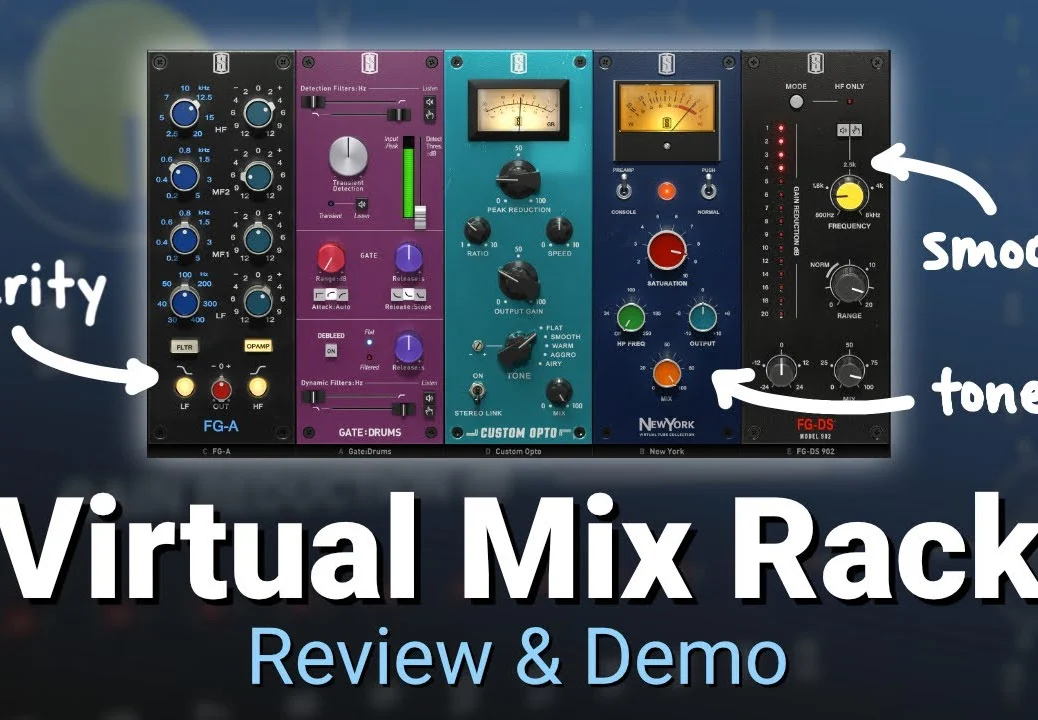Click the blue LF frequency knob on FG-A

[x=185, y=302]
